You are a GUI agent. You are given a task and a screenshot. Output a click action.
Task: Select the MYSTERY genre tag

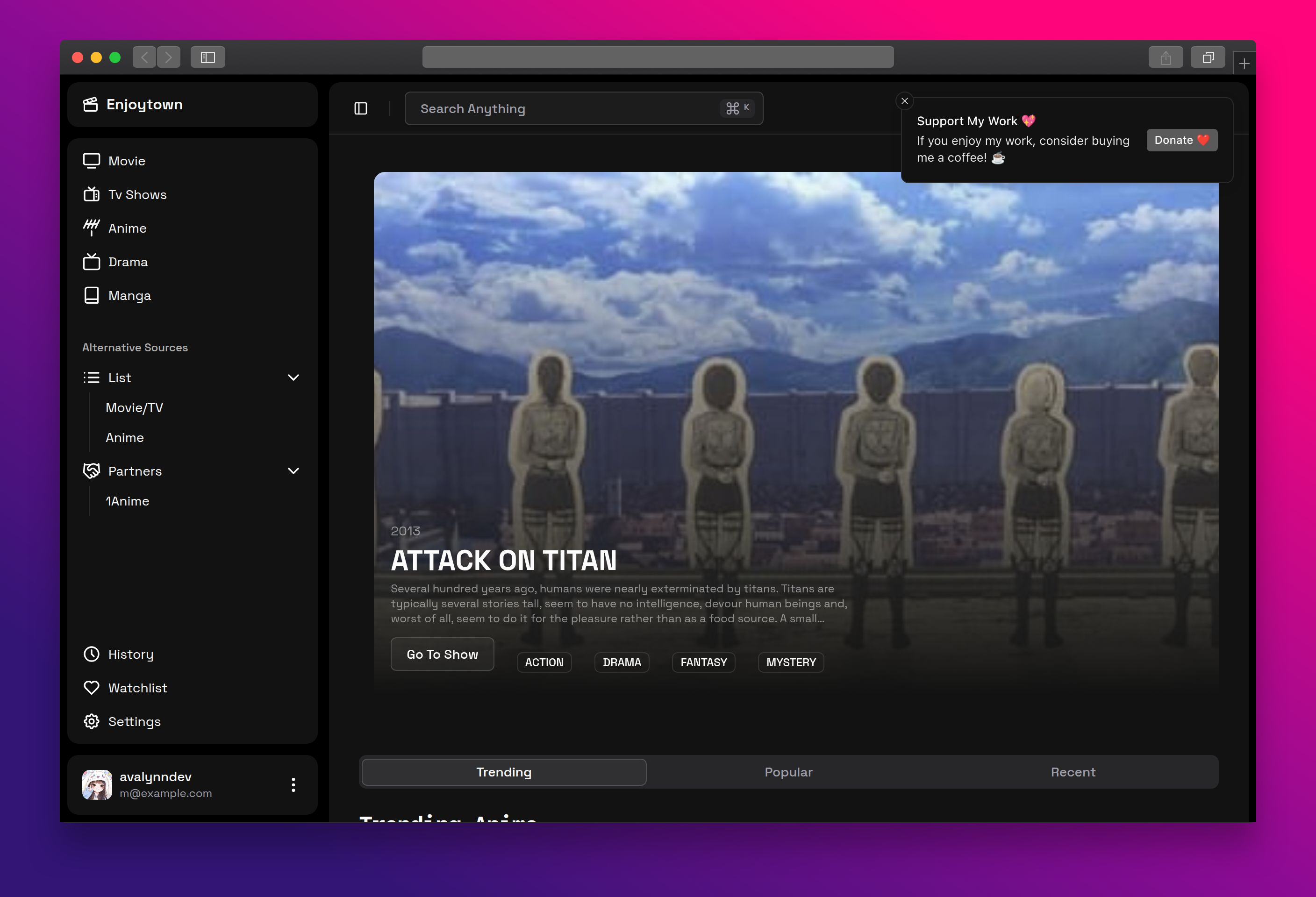[x=791, y=662]
